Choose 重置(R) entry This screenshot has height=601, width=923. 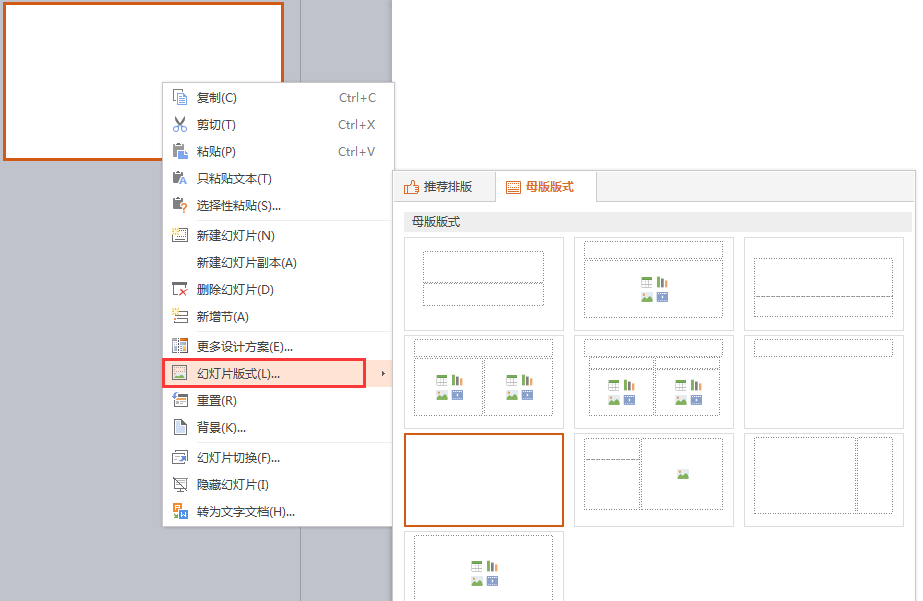point(277,400)
